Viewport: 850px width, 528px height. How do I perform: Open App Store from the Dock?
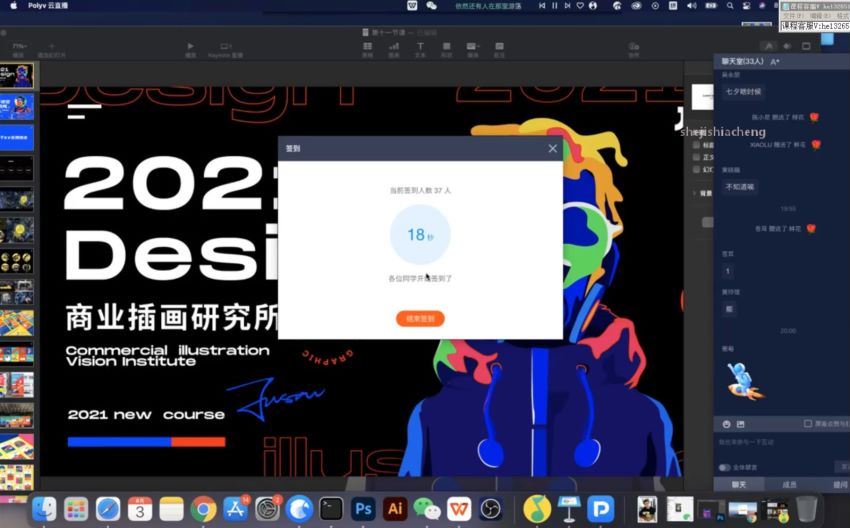[x=235, y=509]
